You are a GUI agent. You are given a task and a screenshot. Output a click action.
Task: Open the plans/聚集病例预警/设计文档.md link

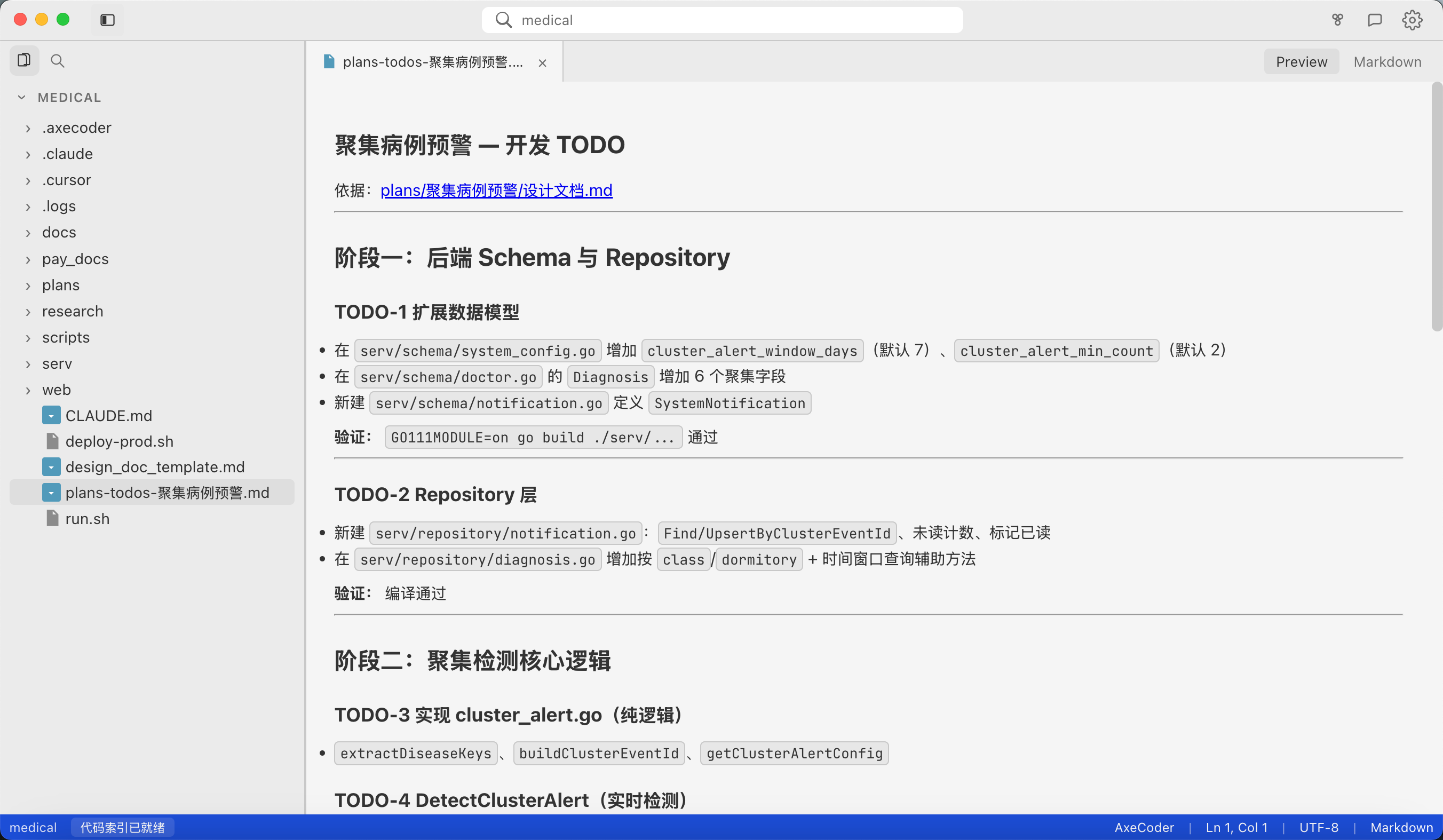point(496,190)
